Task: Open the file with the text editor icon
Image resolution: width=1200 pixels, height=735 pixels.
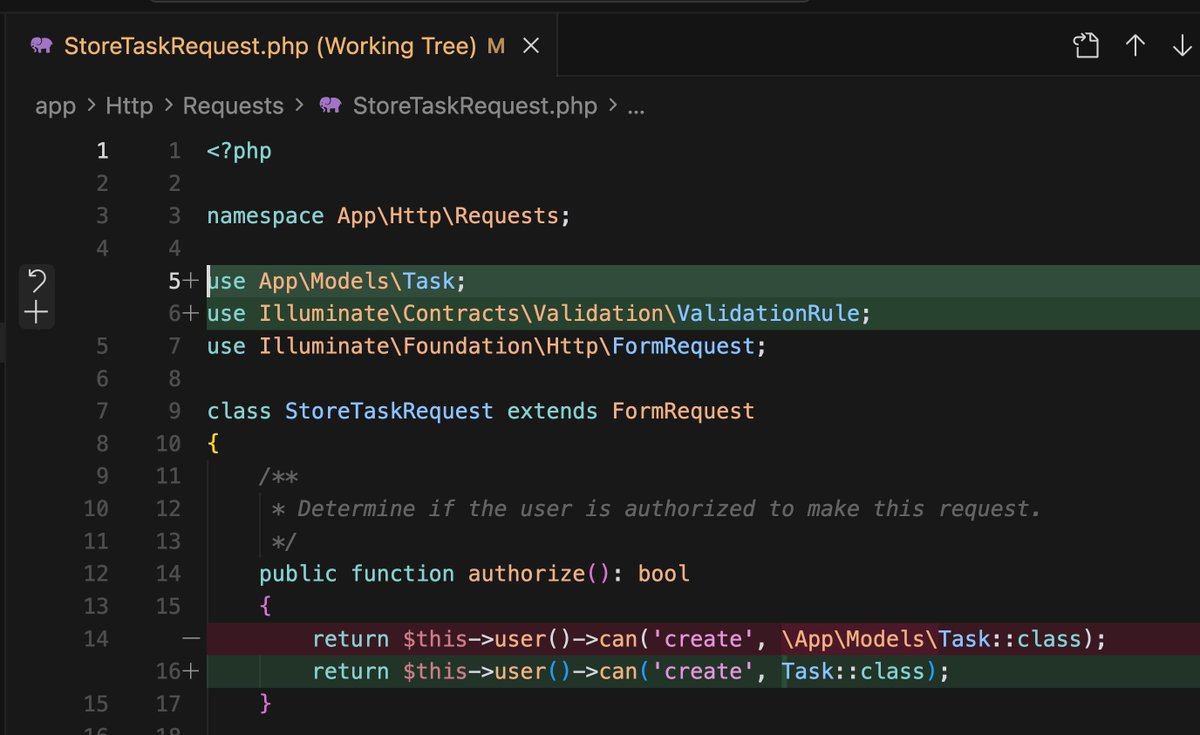Action: pos(1086,45)
